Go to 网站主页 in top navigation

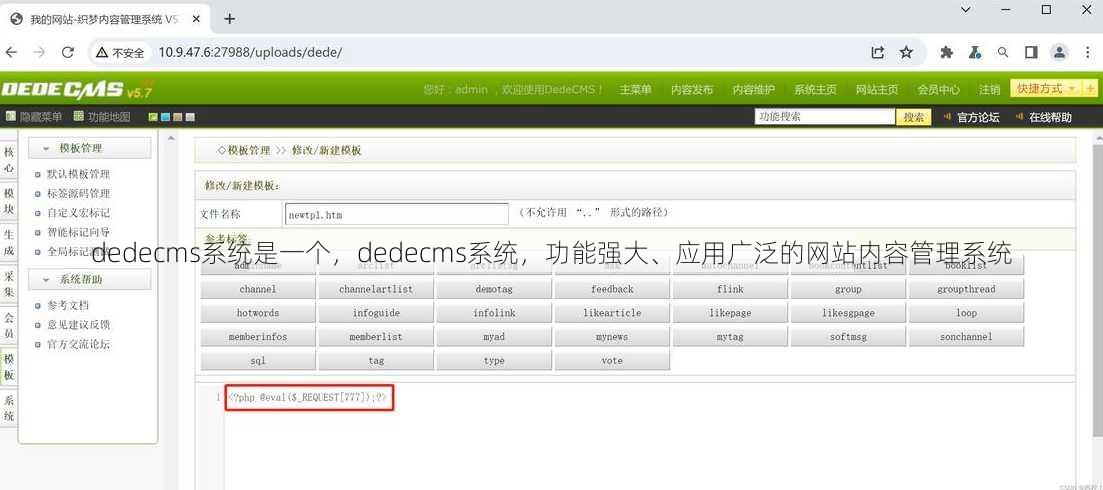876,89
